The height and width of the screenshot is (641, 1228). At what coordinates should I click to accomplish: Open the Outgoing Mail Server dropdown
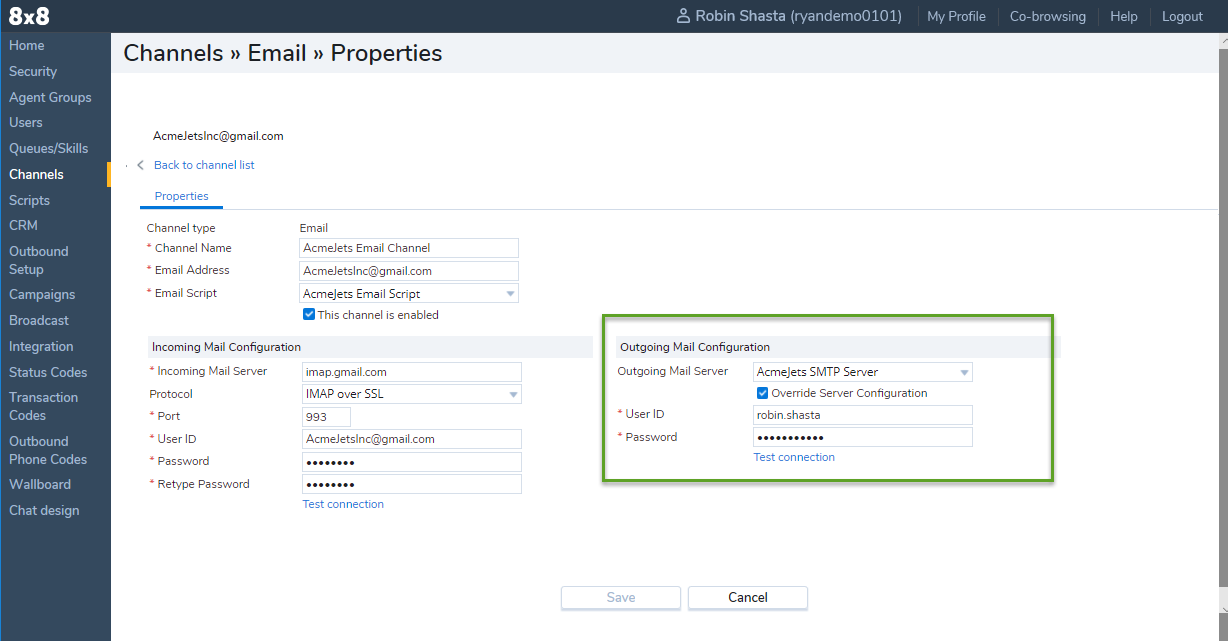[x=863, y=372]
